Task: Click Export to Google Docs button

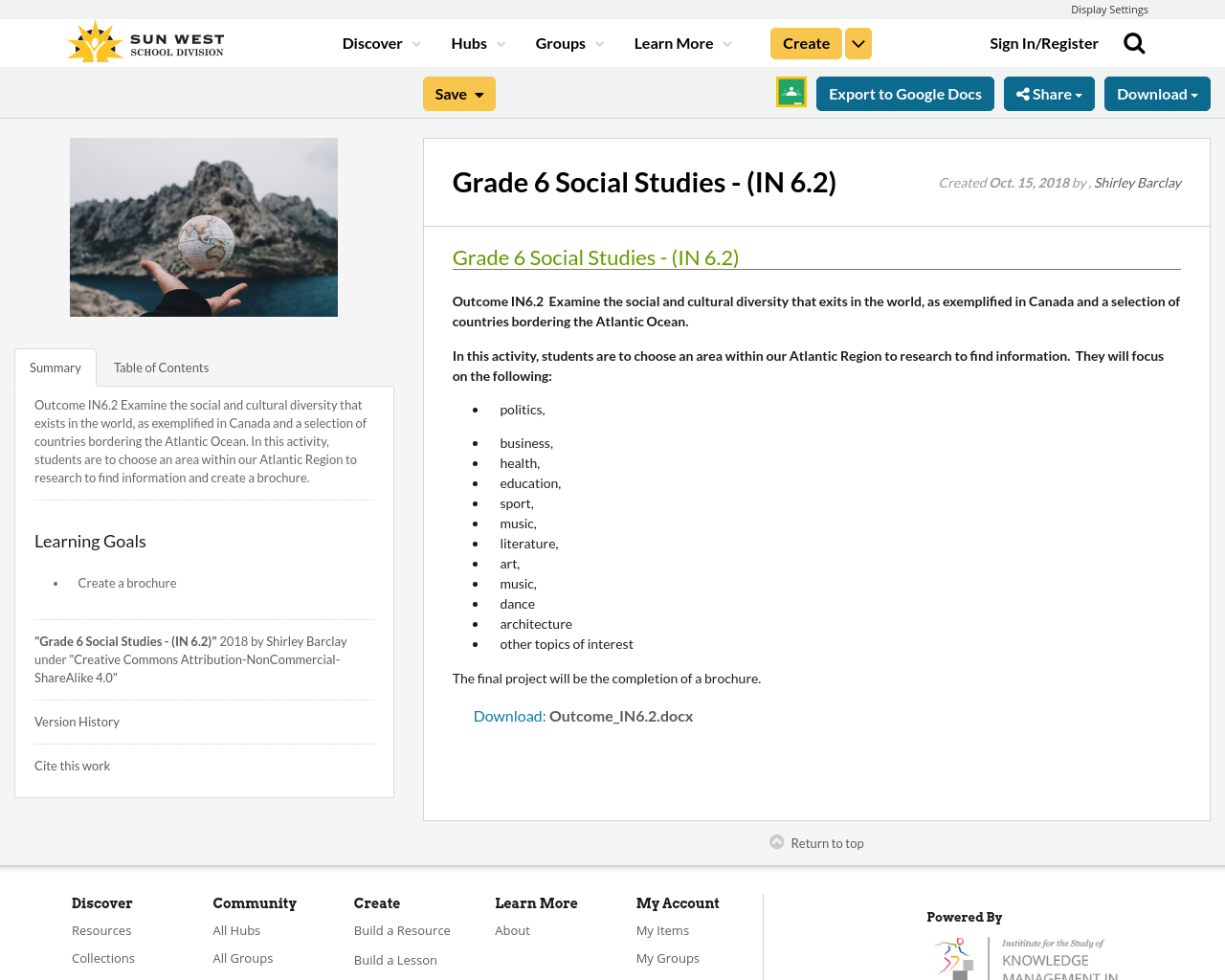Action: [904, 94]
